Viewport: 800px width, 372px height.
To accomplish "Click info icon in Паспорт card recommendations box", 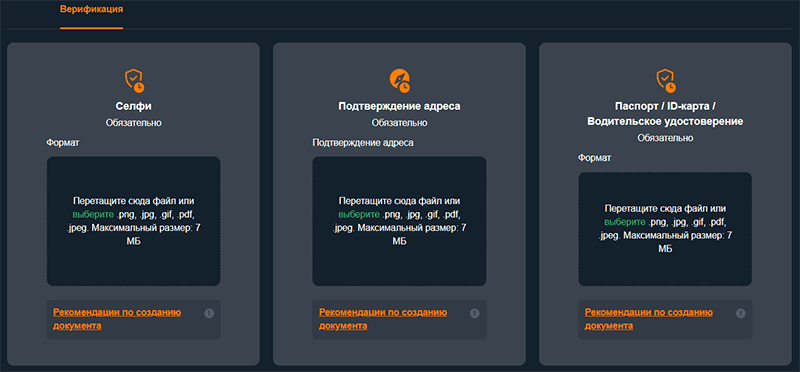I will coord(741,313).
